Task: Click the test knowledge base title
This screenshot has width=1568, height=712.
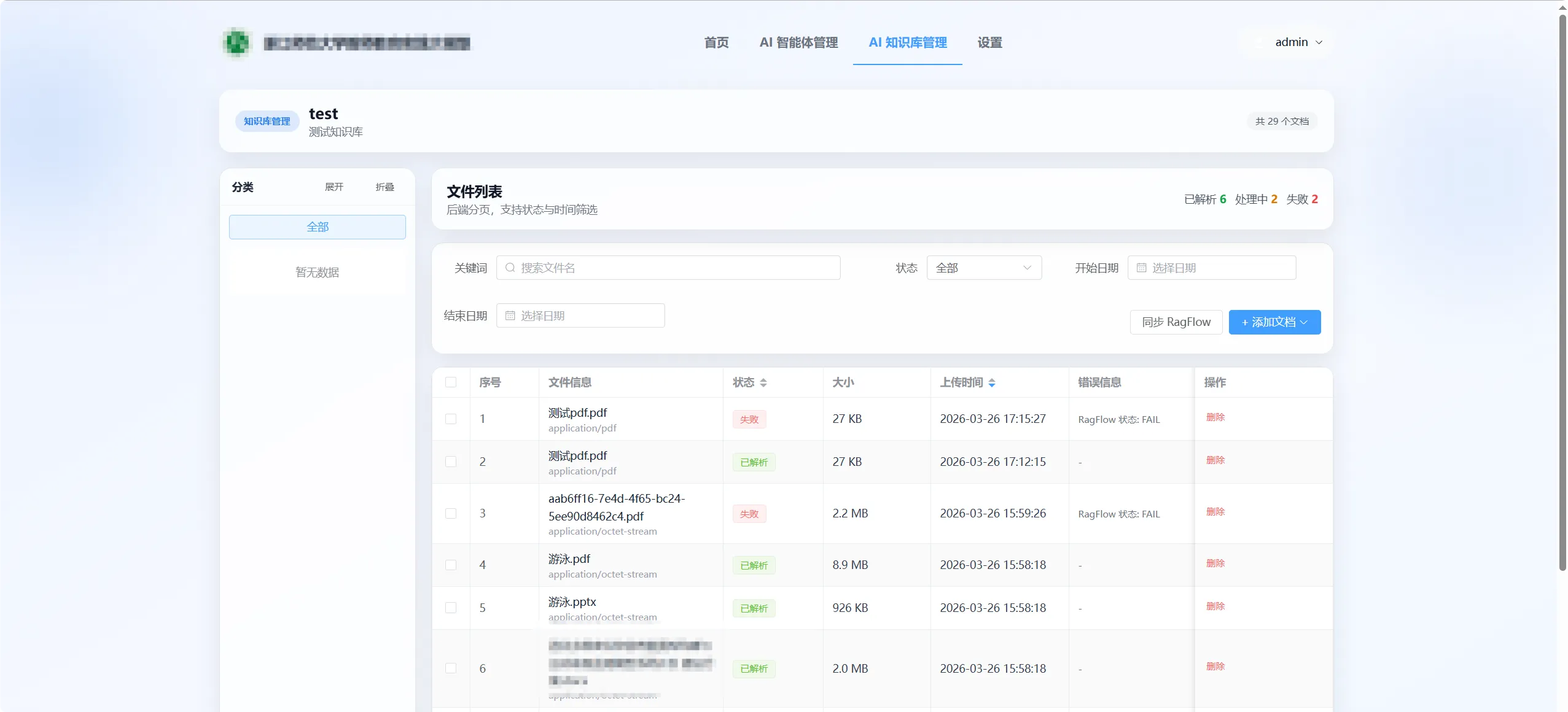Action: [324, 114]
